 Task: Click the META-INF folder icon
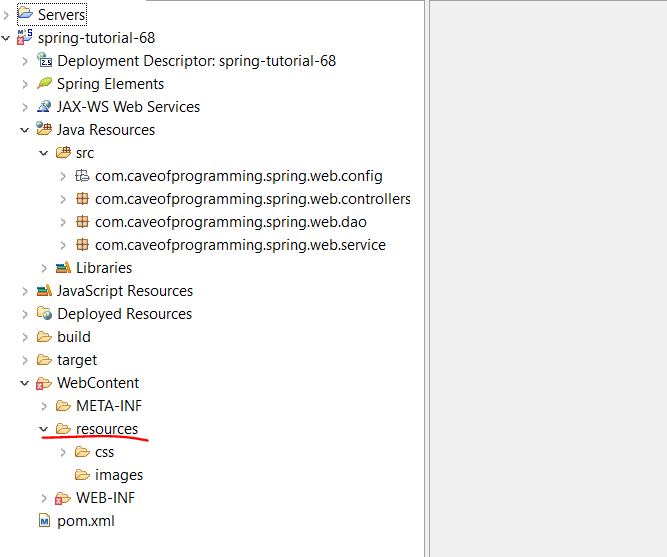[63, 406]
